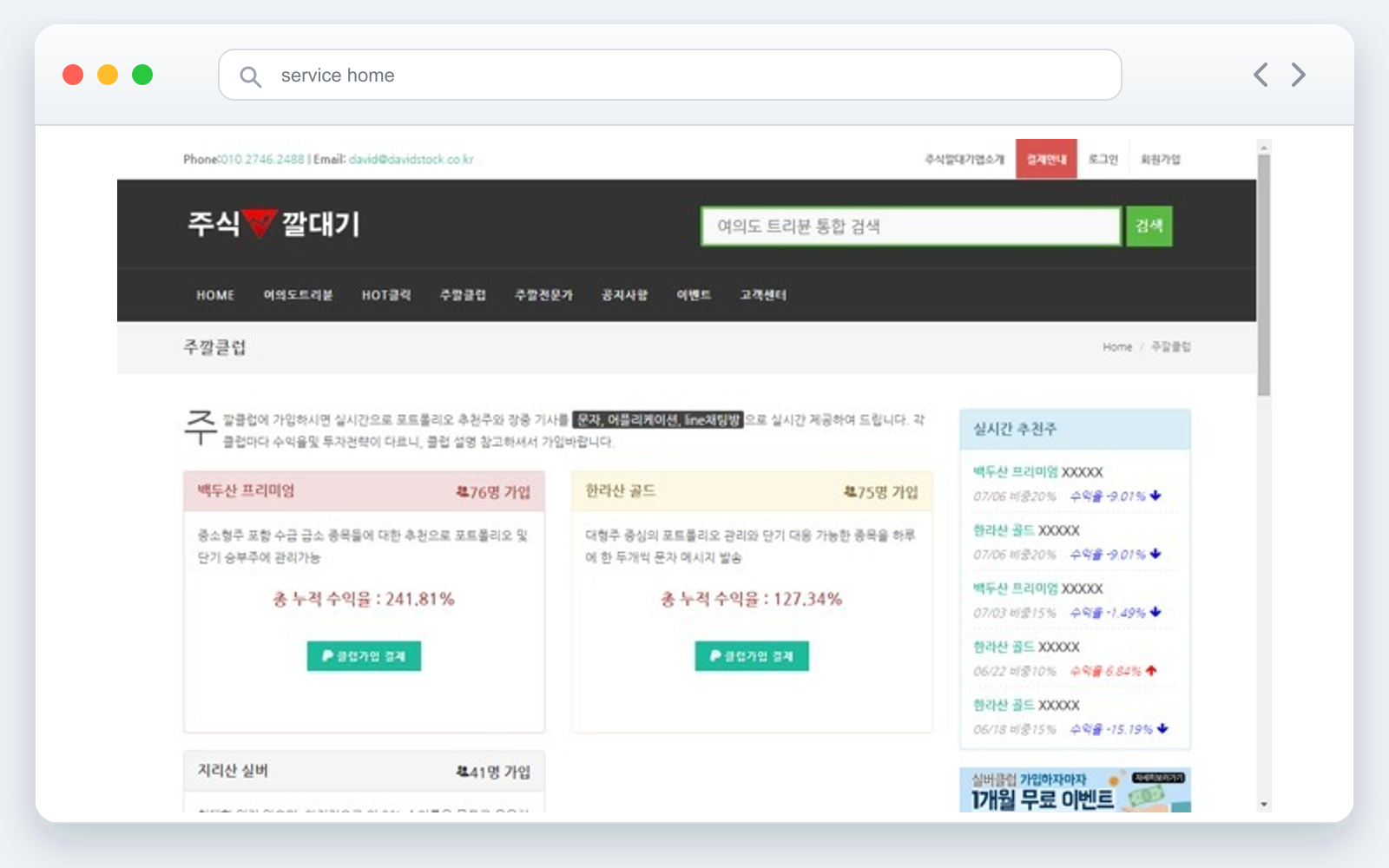Click the 주식깔대기앱소개 top link
The width and height of the screenshot is (1389, 868).
click(x=964, y=159)
